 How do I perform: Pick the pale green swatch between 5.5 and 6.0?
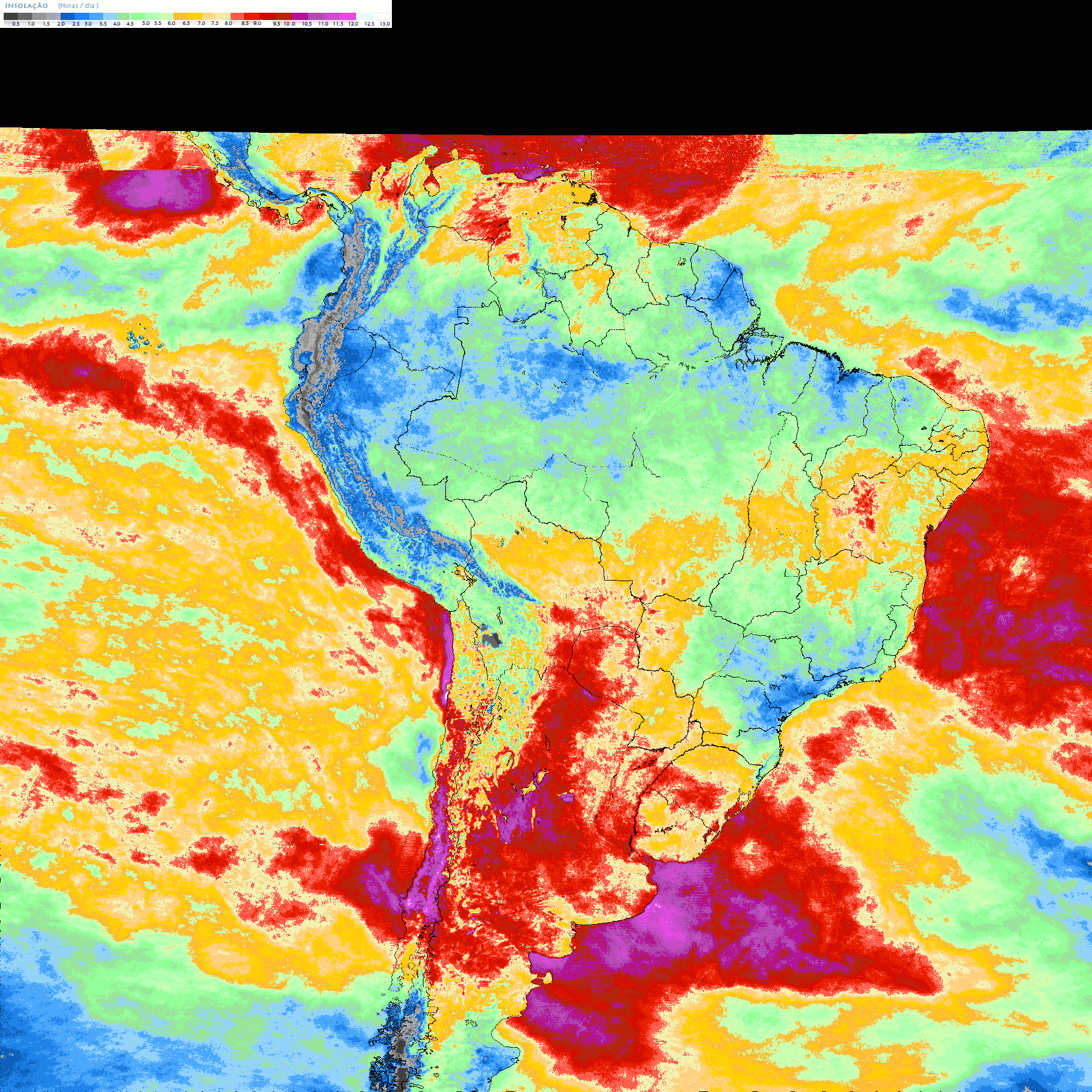pyautogui.click(x=166, y=16)
